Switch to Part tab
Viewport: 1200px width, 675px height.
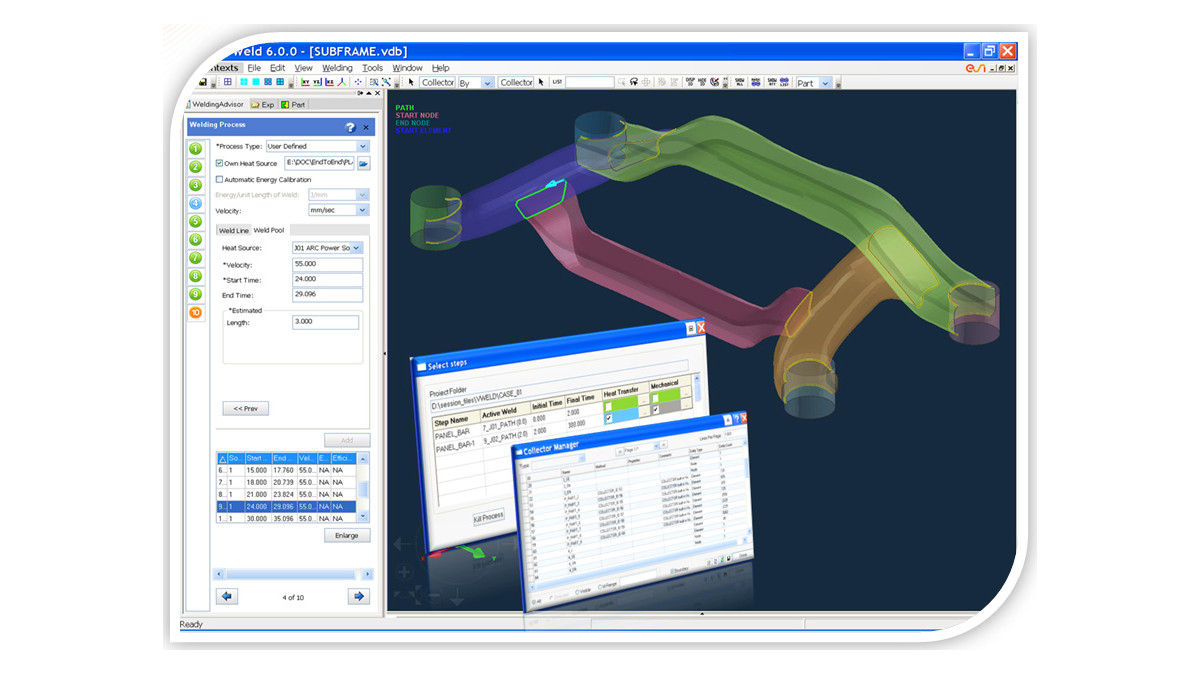[294, 104]
